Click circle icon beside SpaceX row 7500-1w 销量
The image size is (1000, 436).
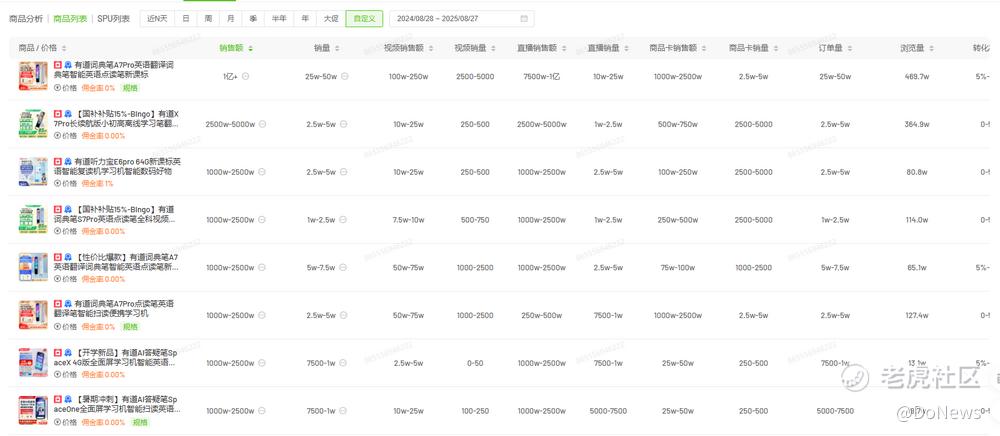pos(342,363)
